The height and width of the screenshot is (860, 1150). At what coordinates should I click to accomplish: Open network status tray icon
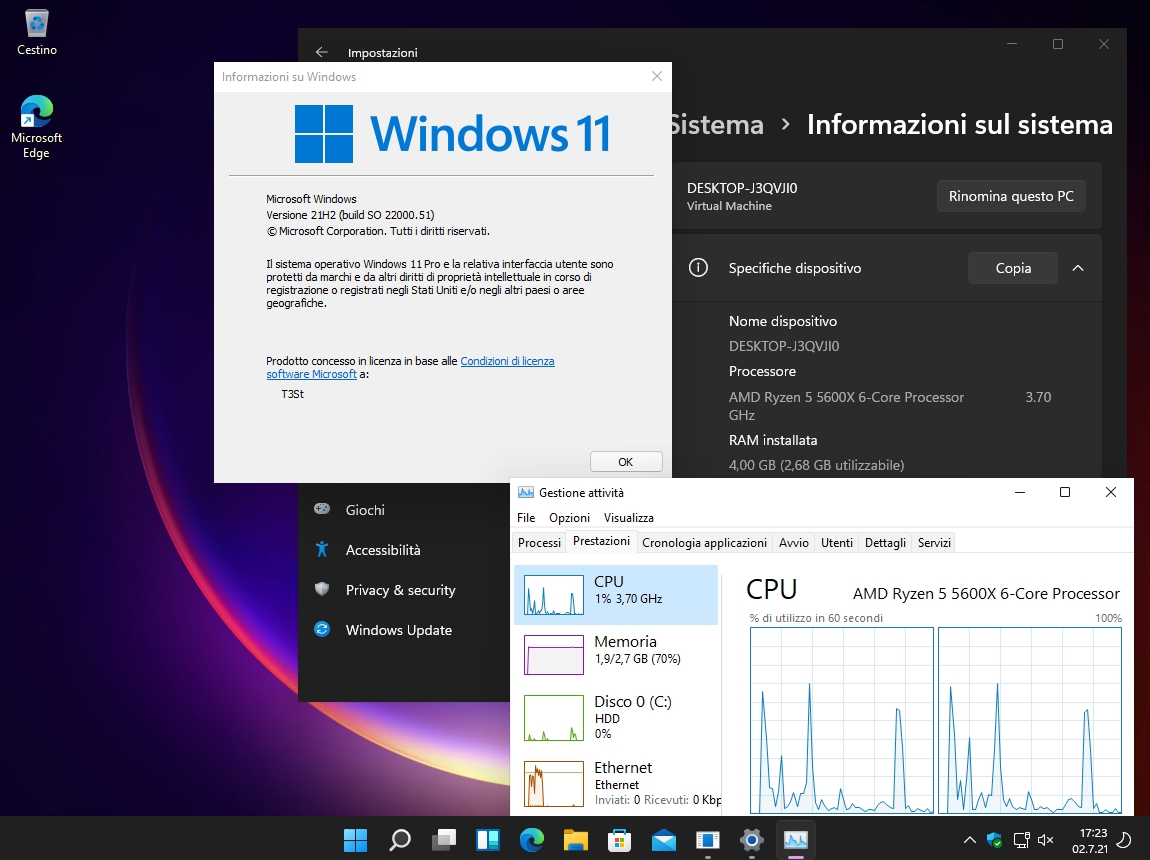click(1021, 840)
